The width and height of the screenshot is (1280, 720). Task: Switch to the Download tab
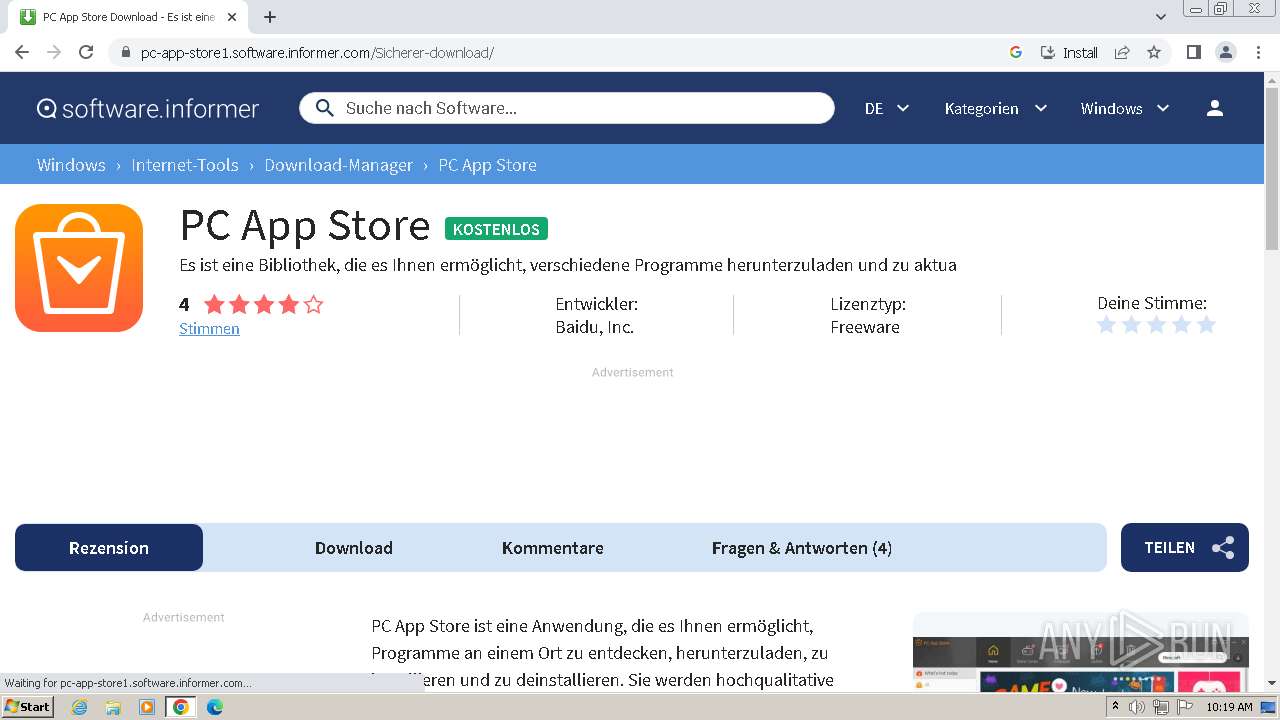354,547
